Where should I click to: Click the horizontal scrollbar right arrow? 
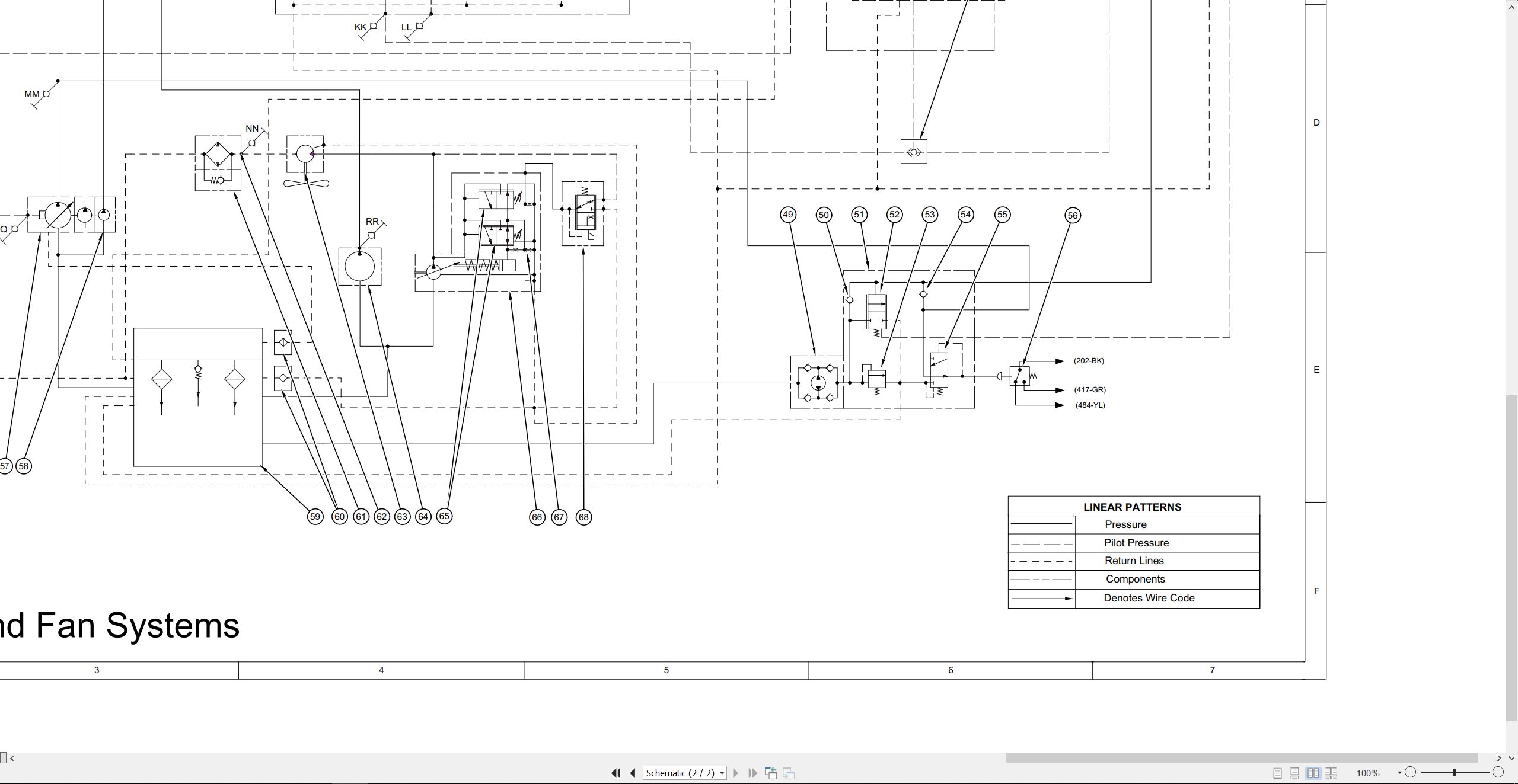1498,757
